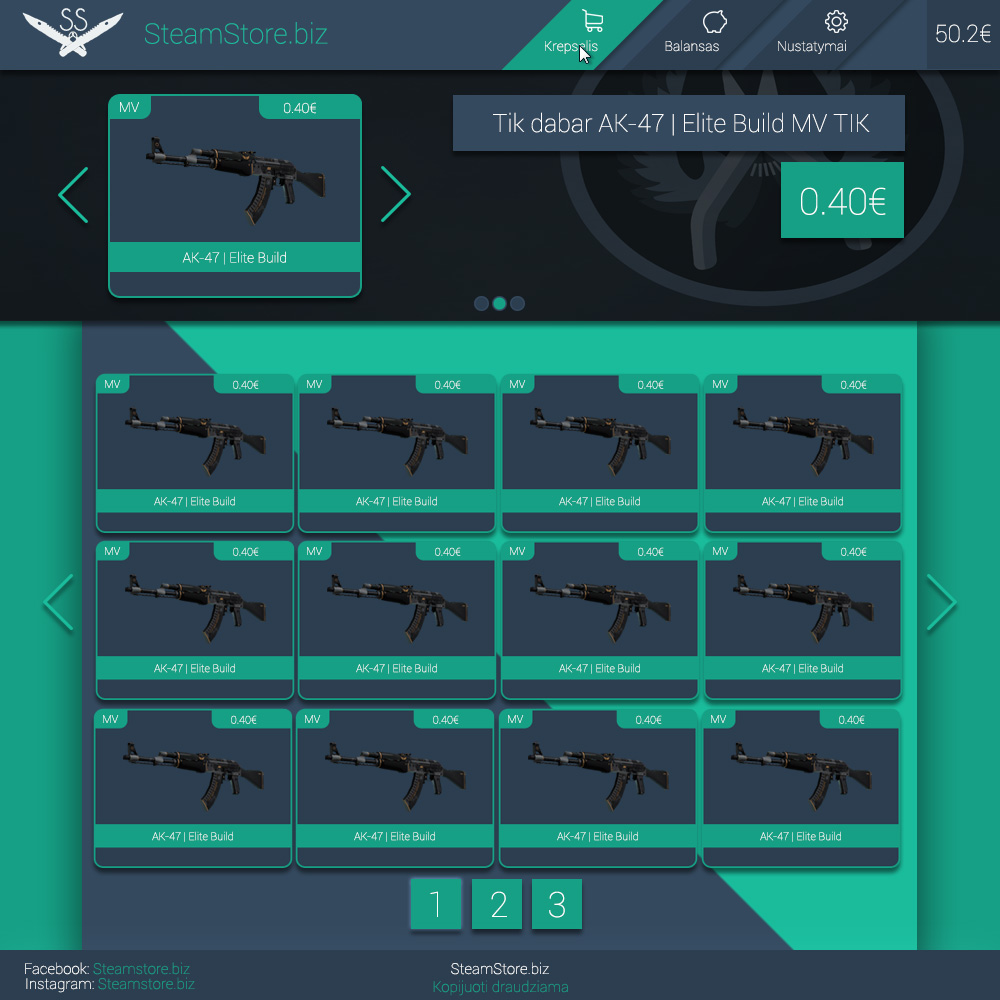1000x1000 pixels.
Task: Go to page 2 of the listings
Action: 497,904
